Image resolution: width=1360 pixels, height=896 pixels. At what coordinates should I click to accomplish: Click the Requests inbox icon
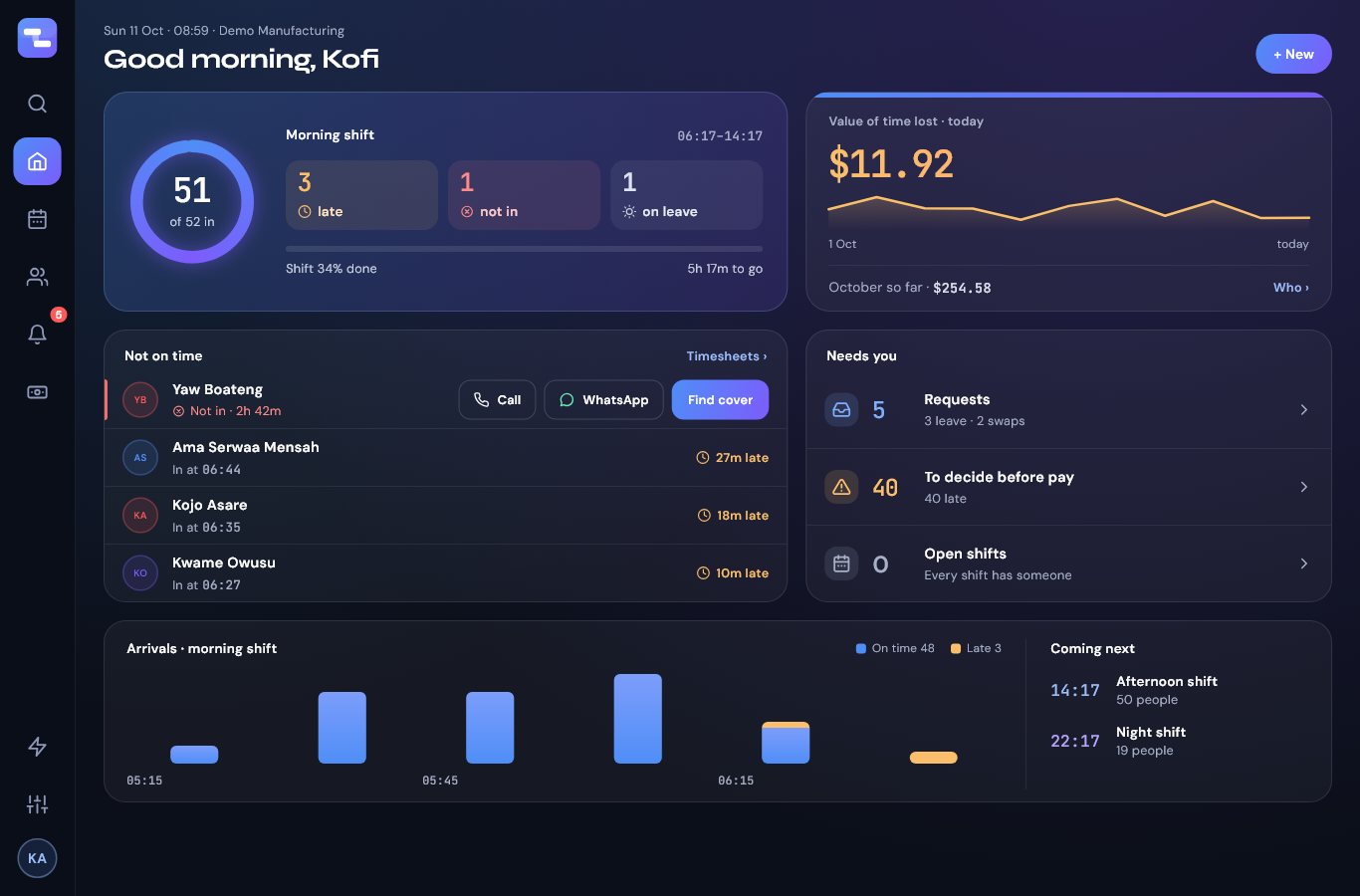tap(841, 410)
